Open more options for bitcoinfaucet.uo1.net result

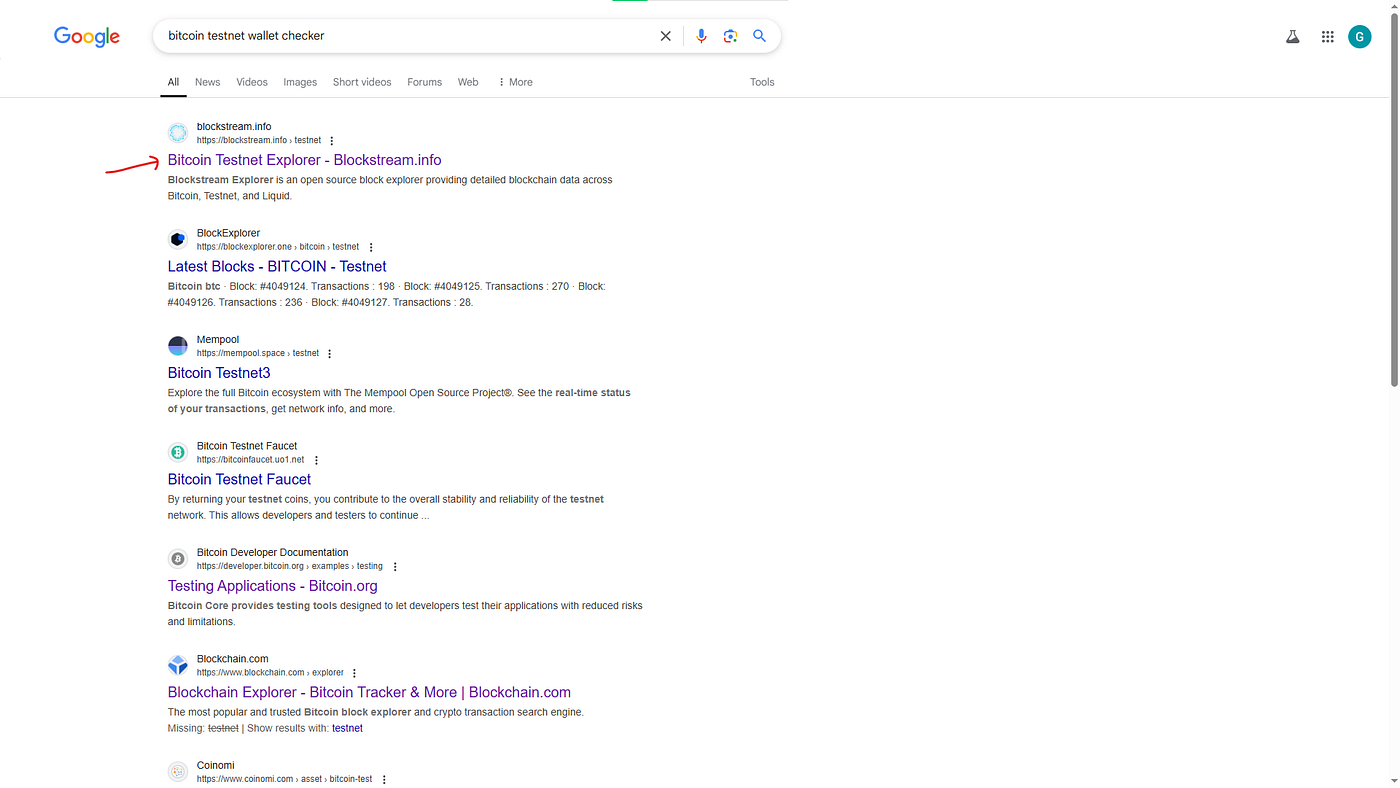(317, 460)
